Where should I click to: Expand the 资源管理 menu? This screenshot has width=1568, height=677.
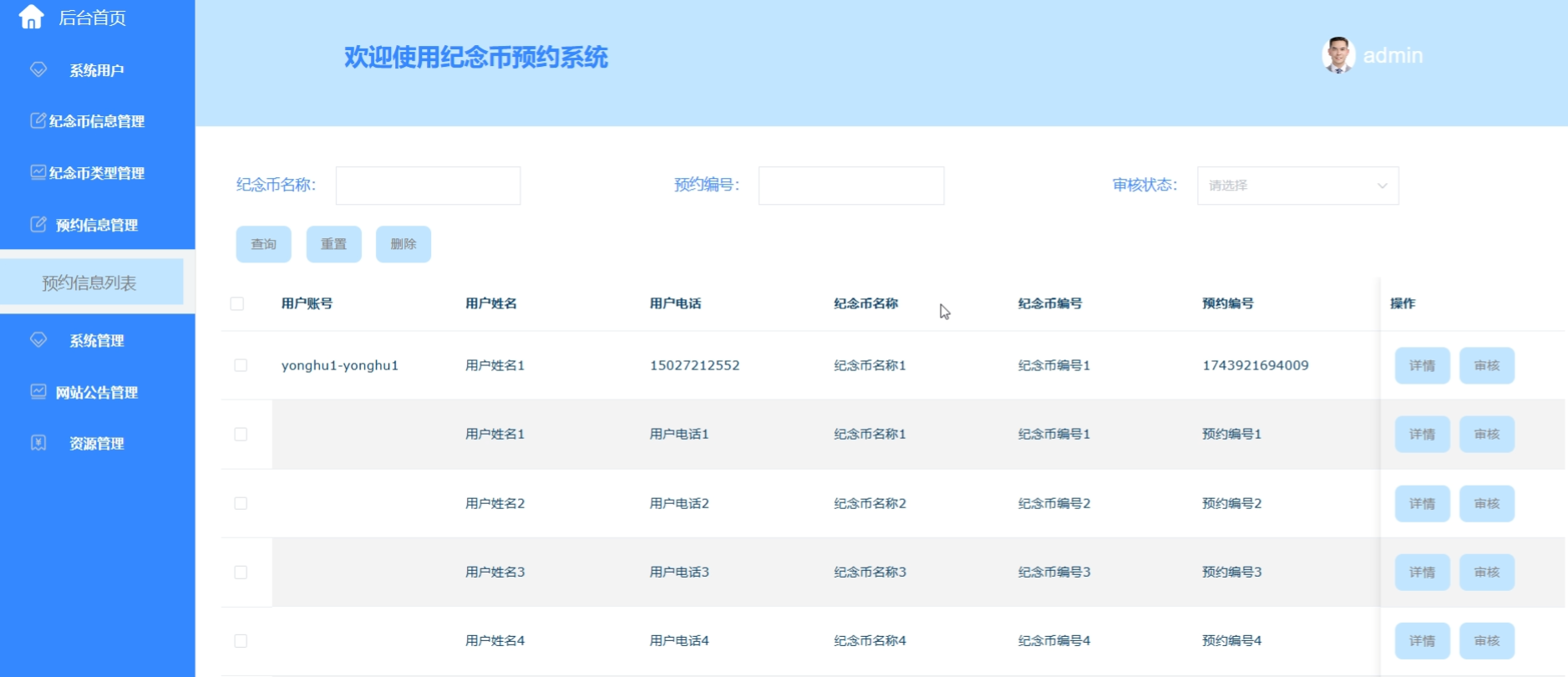(x=97, y=443)
